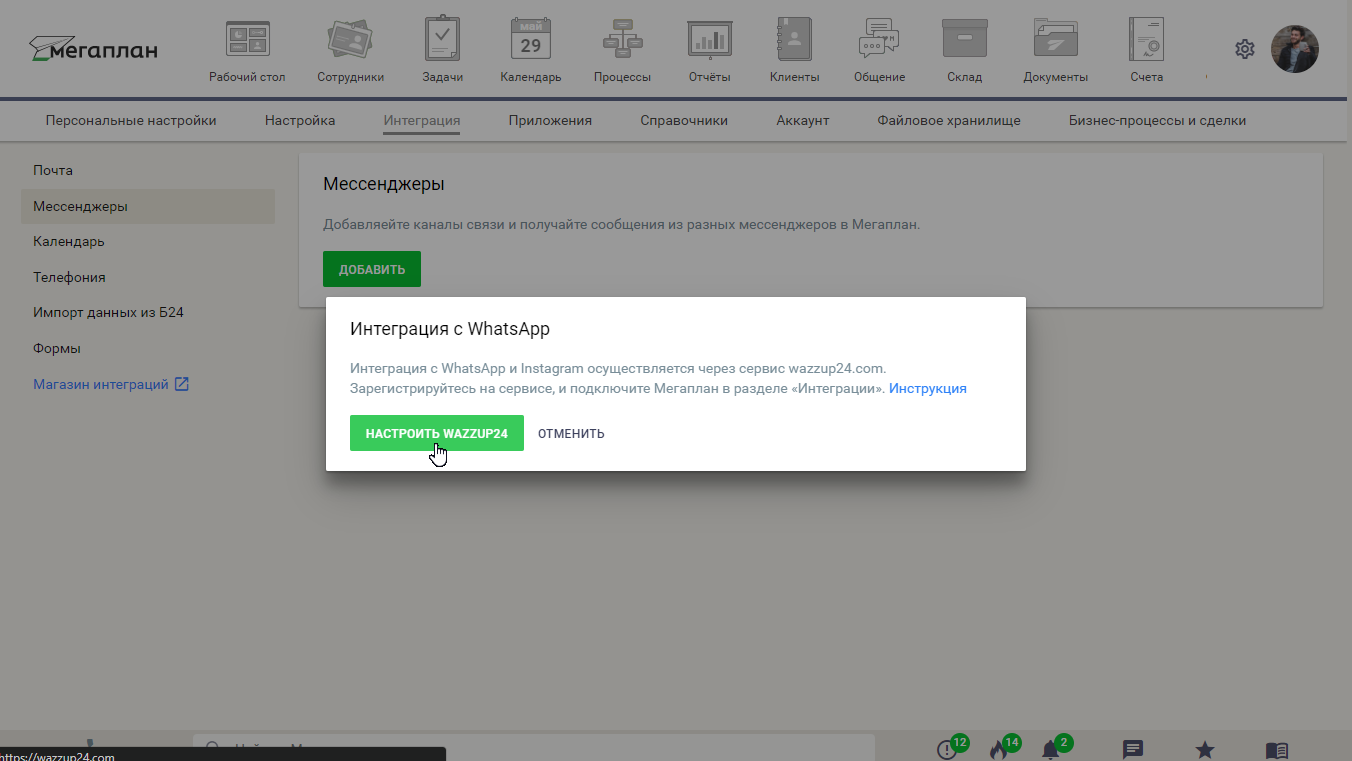Open the Сотрудники employees icon
Image resolution: width=1352 pixels, height=761 pixels.
point(350,40)
